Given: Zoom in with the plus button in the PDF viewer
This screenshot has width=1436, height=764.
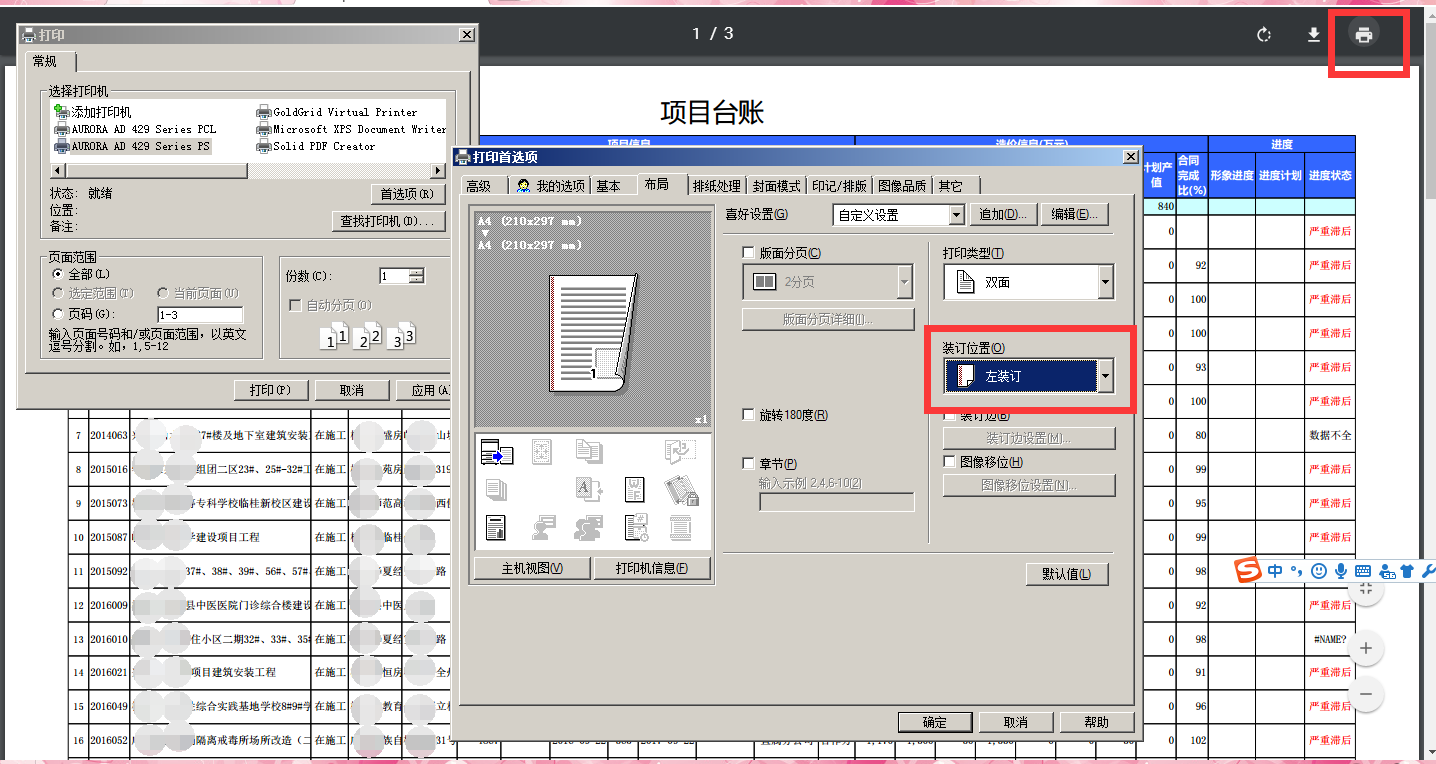Looking at the screenshot, I should point(1365,649).
